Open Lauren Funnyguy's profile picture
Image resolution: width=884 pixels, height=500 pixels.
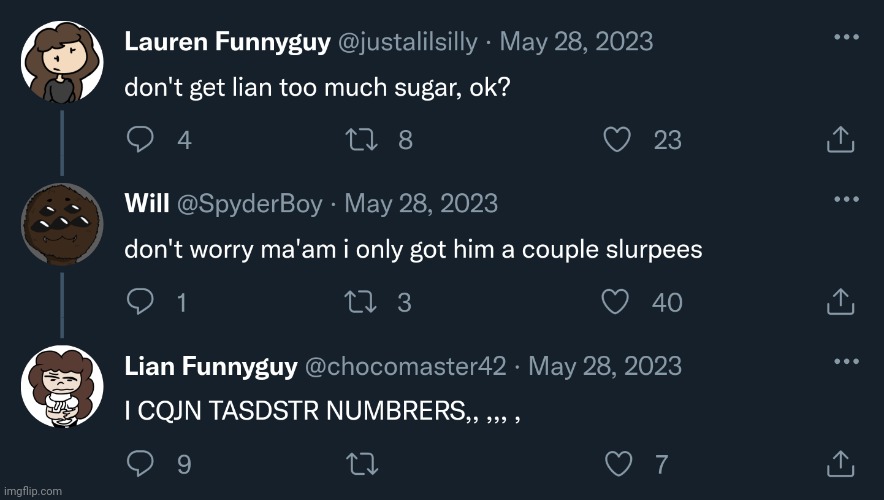coord(62,62)
